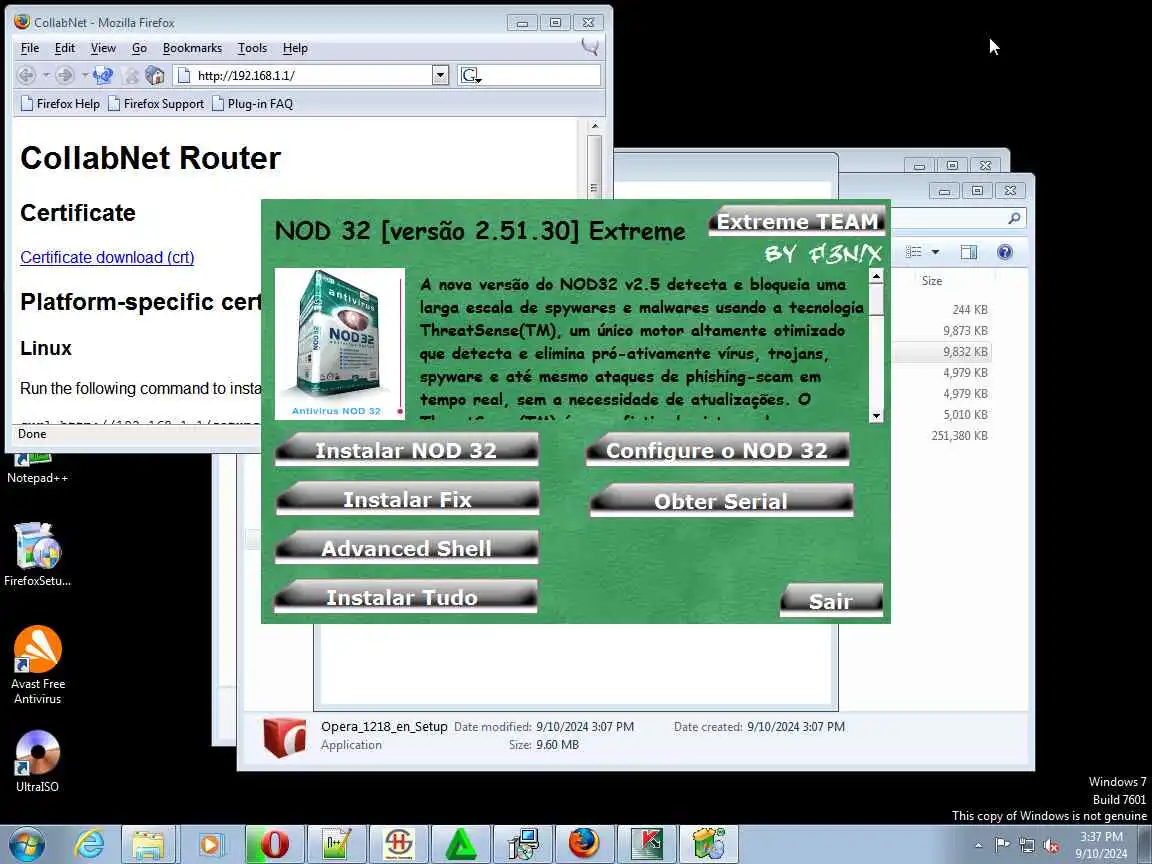Click the Windows Start orb
The image size is (1152, 864).
[x=27, y=844]
